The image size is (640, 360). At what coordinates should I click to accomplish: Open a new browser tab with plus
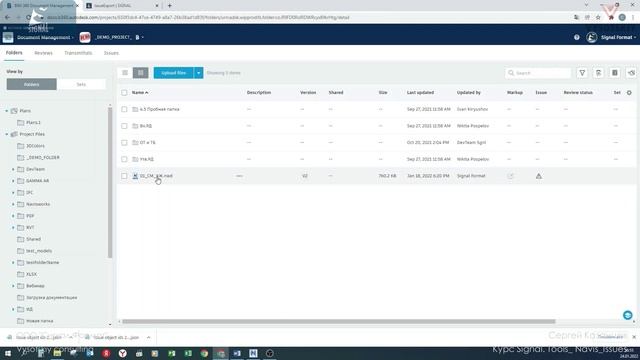click(169, 6)
